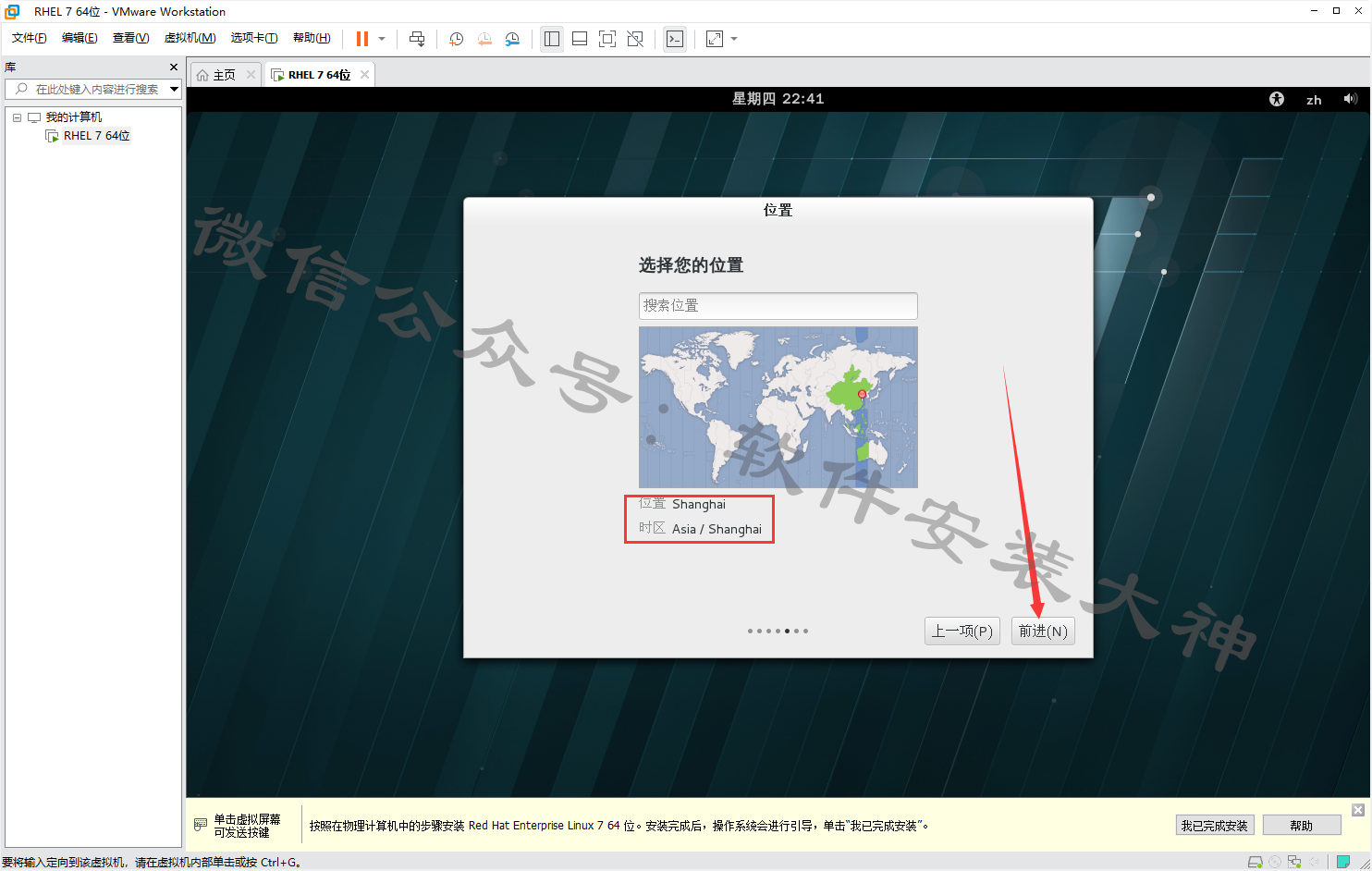Click the CD/DVD drive status icon
The height and width of the screenshot is (871, 1372).
click(1275, 862)
